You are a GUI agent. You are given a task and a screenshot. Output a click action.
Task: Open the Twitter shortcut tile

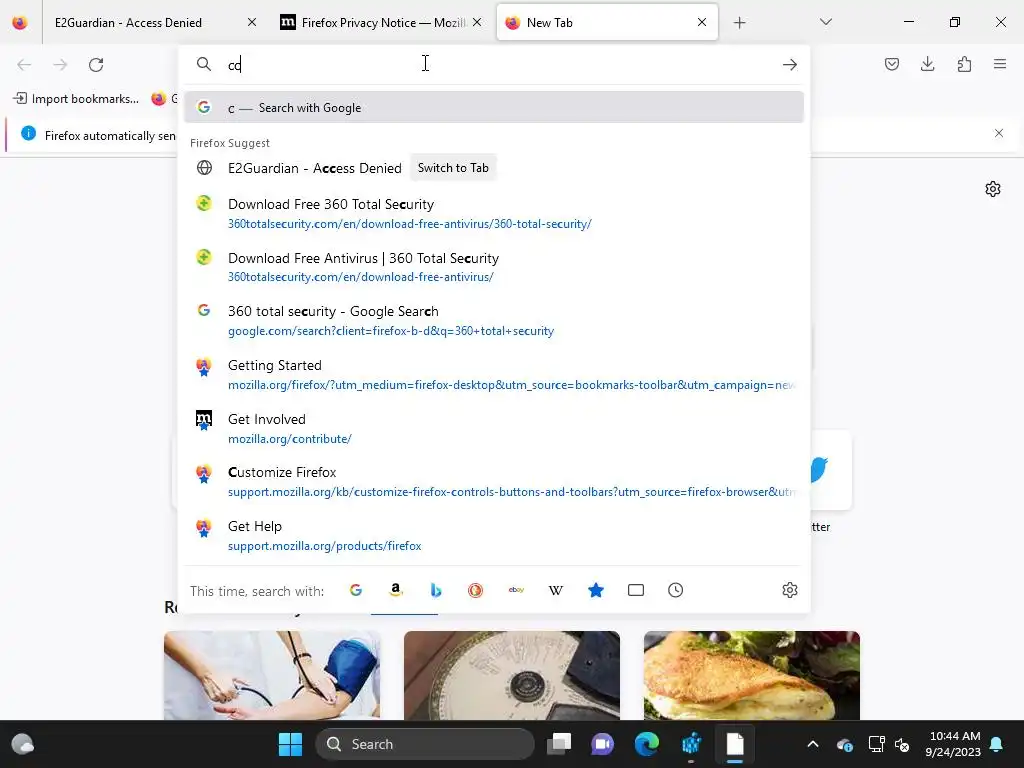[831, 470]
